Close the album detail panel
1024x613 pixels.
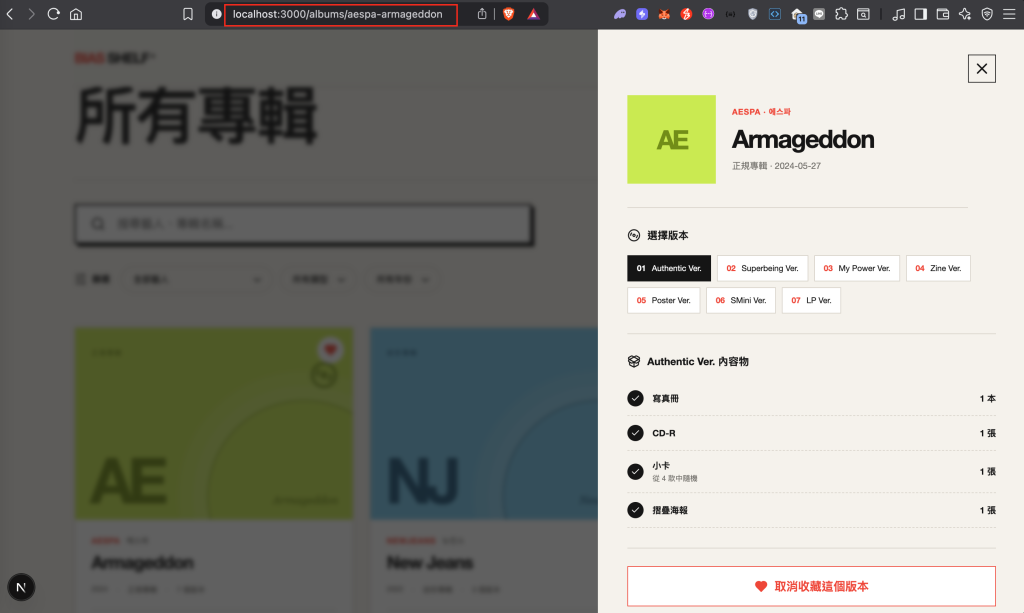[x=981, y=69]
